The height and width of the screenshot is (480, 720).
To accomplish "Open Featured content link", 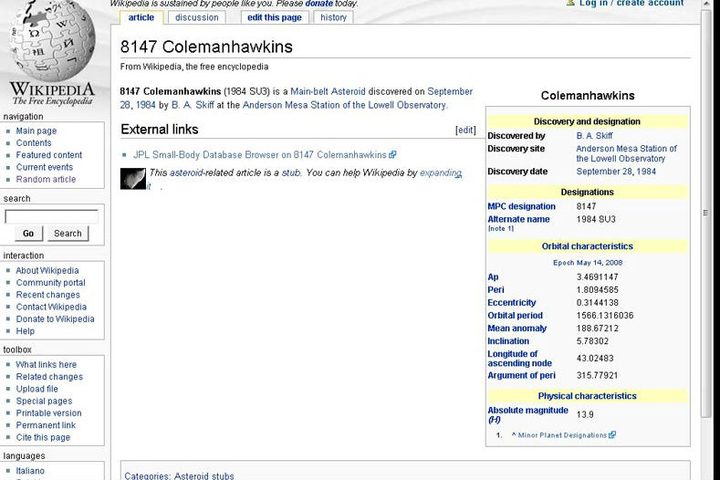I will 49,155.
